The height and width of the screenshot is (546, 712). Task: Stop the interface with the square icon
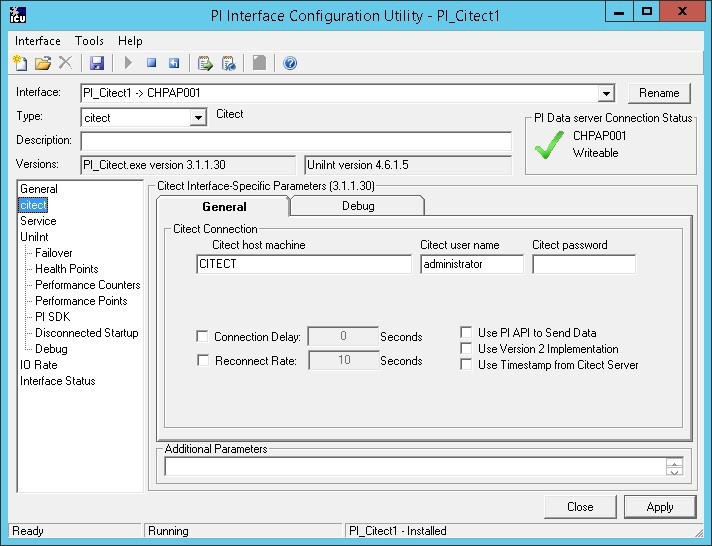(152, 63)
